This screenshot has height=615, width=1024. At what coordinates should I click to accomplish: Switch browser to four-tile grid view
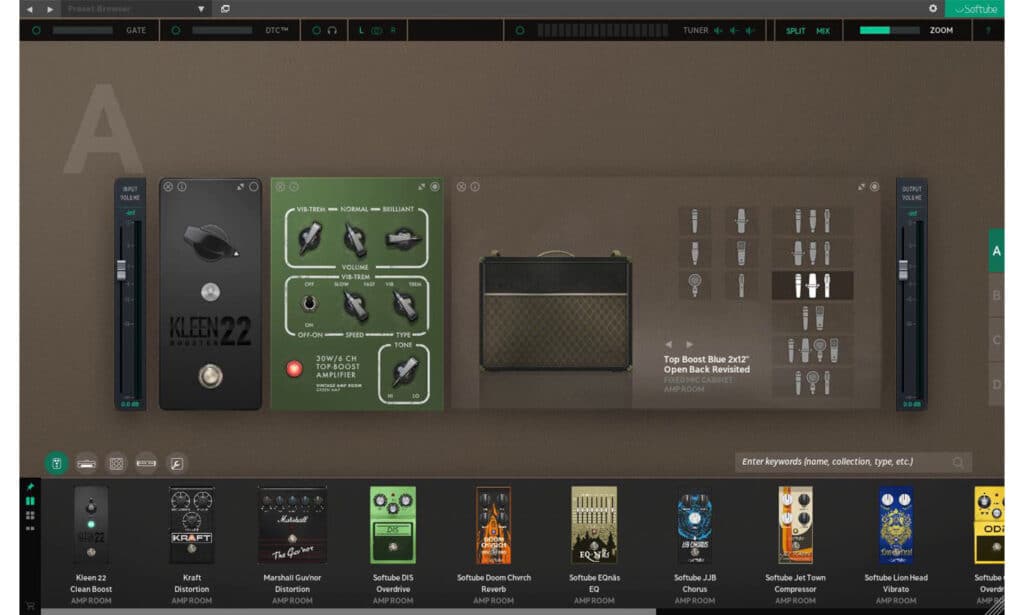coord(30,515)
